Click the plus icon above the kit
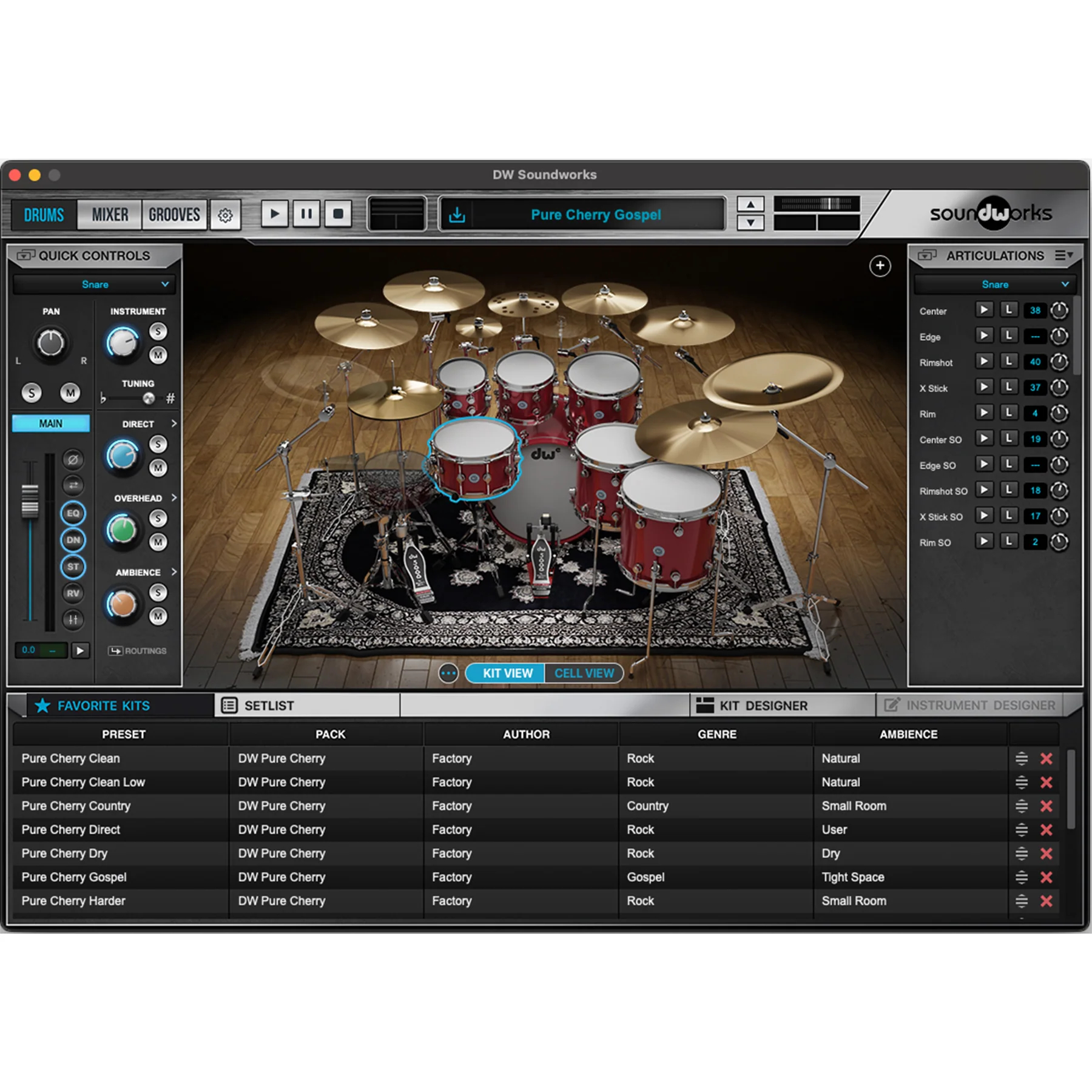Viewport: 1092px width, 1092px height. click(880, 266)
